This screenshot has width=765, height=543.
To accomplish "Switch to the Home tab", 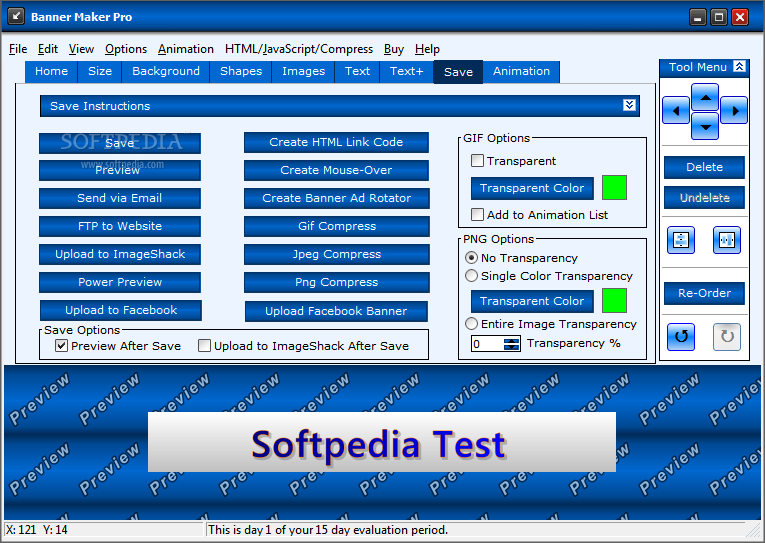I will pos(51,71).
